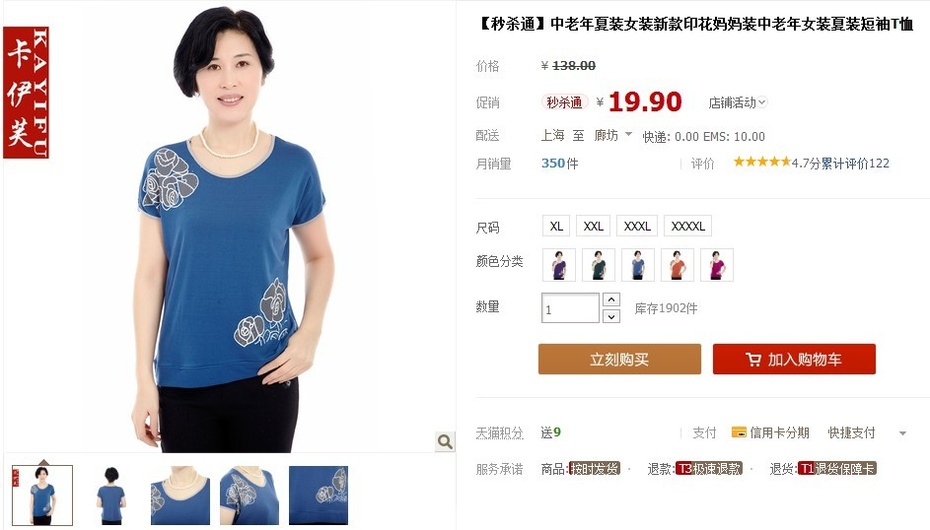Select size XL

[556, 226]
